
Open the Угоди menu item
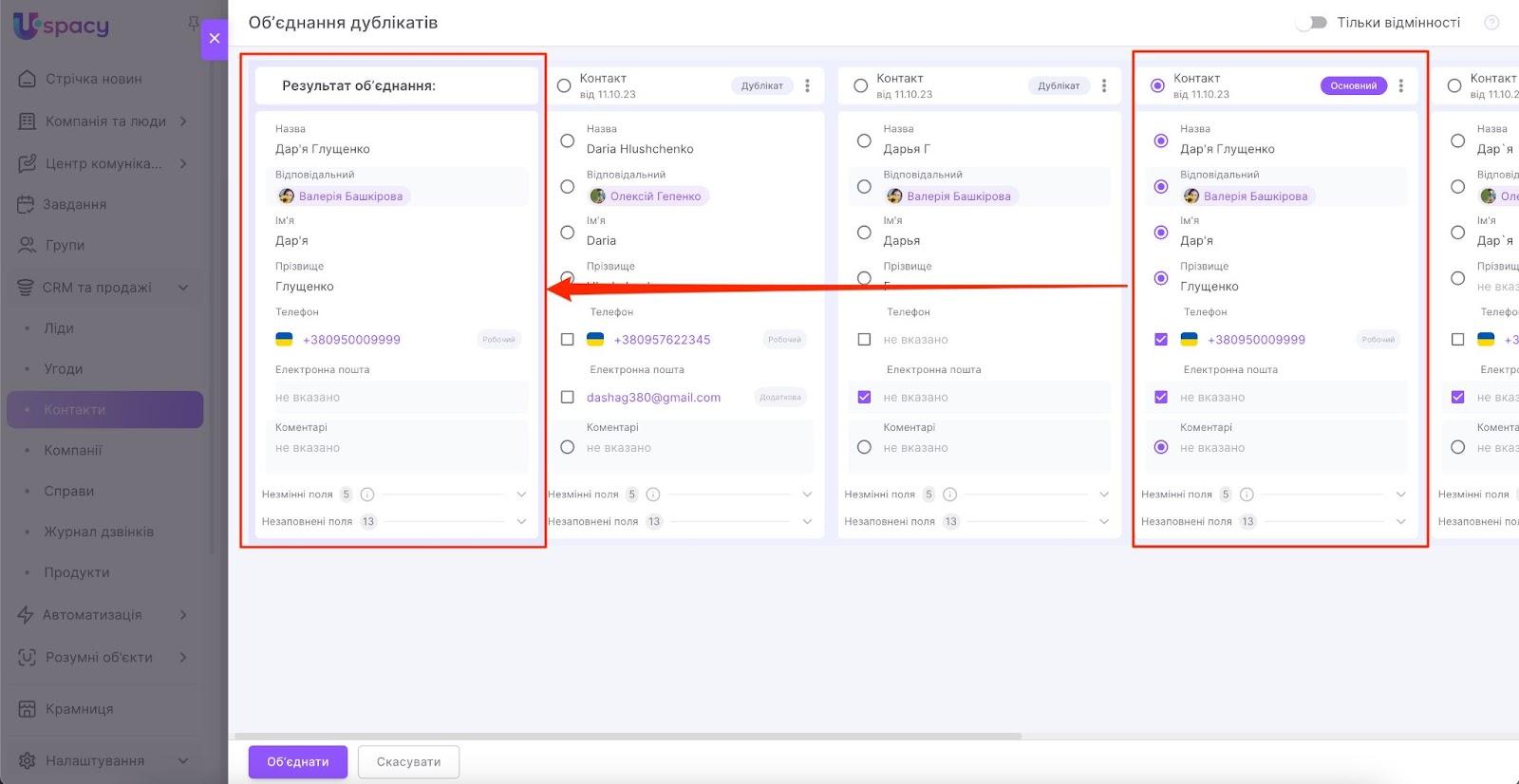pyautogui.click(x=64, y=369)
